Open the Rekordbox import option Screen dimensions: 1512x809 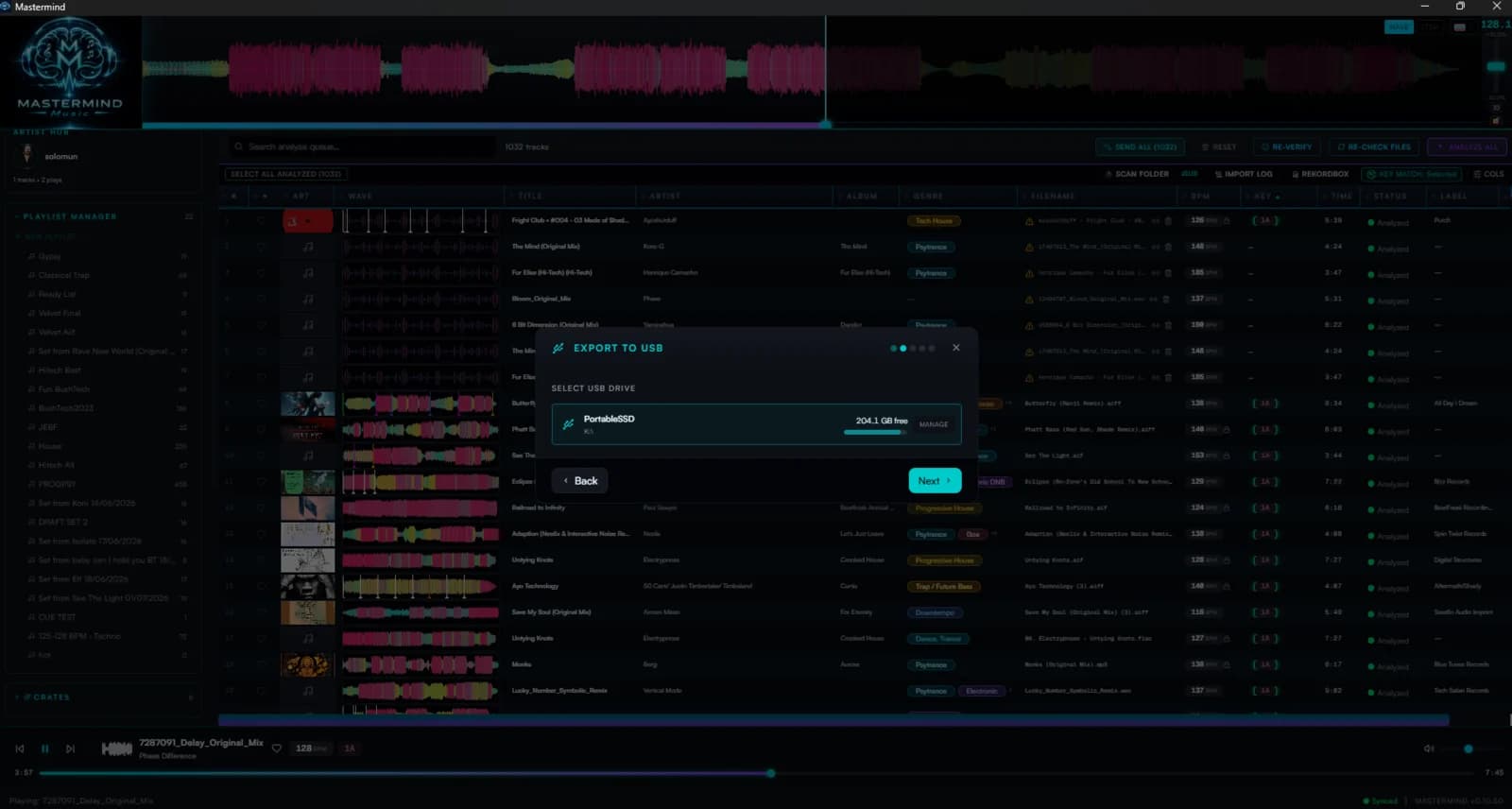pos(1320,174)
